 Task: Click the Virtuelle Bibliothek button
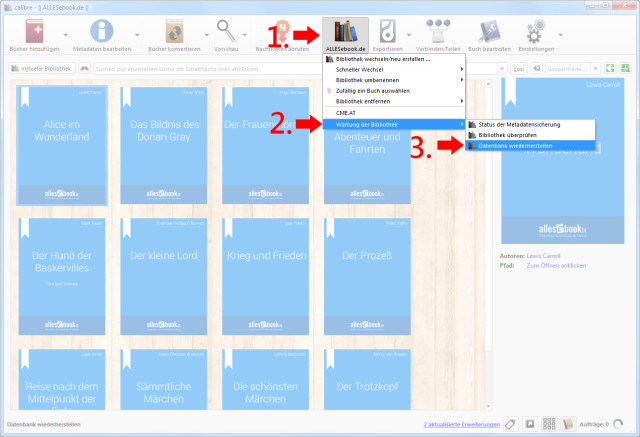(x=42, y=69)
